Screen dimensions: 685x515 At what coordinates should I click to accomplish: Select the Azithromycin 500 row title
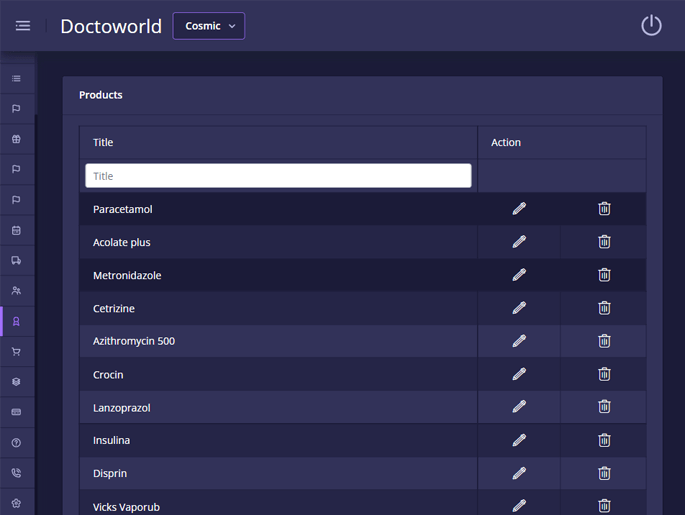(x=134, y=341)
